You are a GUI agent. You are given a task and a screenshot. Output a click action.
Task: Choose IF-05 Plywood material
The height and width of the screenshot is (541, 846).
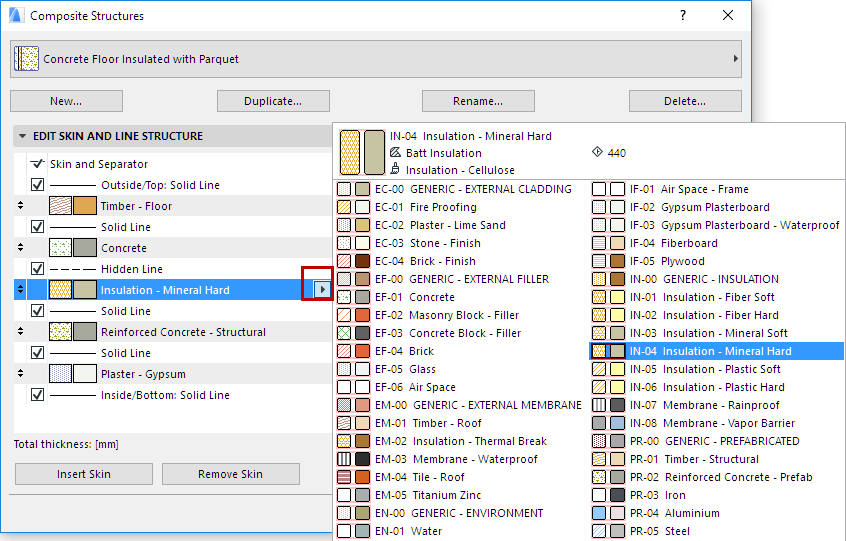[717, 261]
